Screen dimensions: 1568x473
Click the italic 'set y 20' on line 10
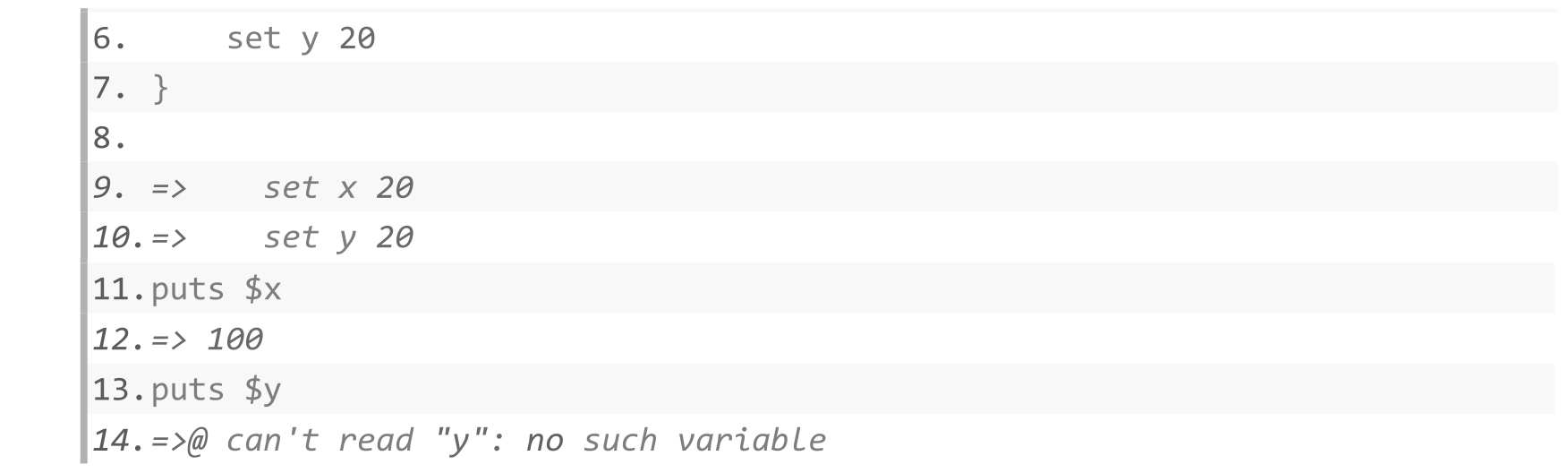point(338,239)
